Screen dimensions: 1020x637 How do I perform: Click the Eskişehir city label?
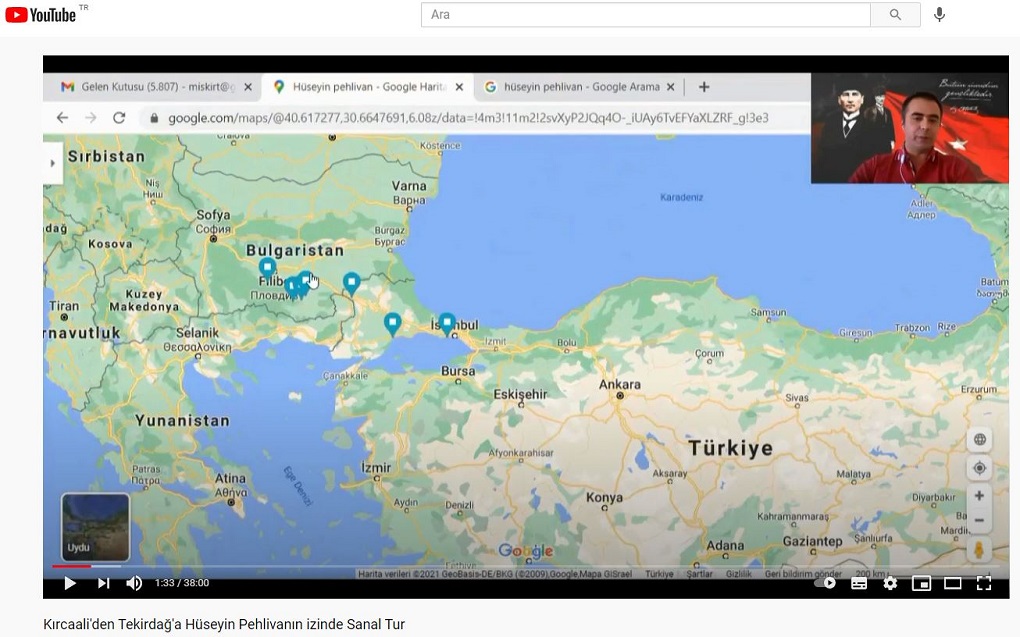pos(520,394)
